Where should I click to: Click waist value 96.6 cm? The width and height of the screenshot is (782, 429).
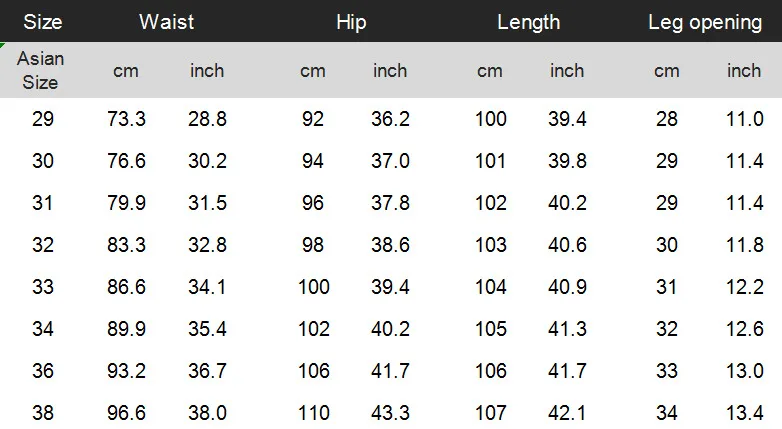(x=126, y=413)
